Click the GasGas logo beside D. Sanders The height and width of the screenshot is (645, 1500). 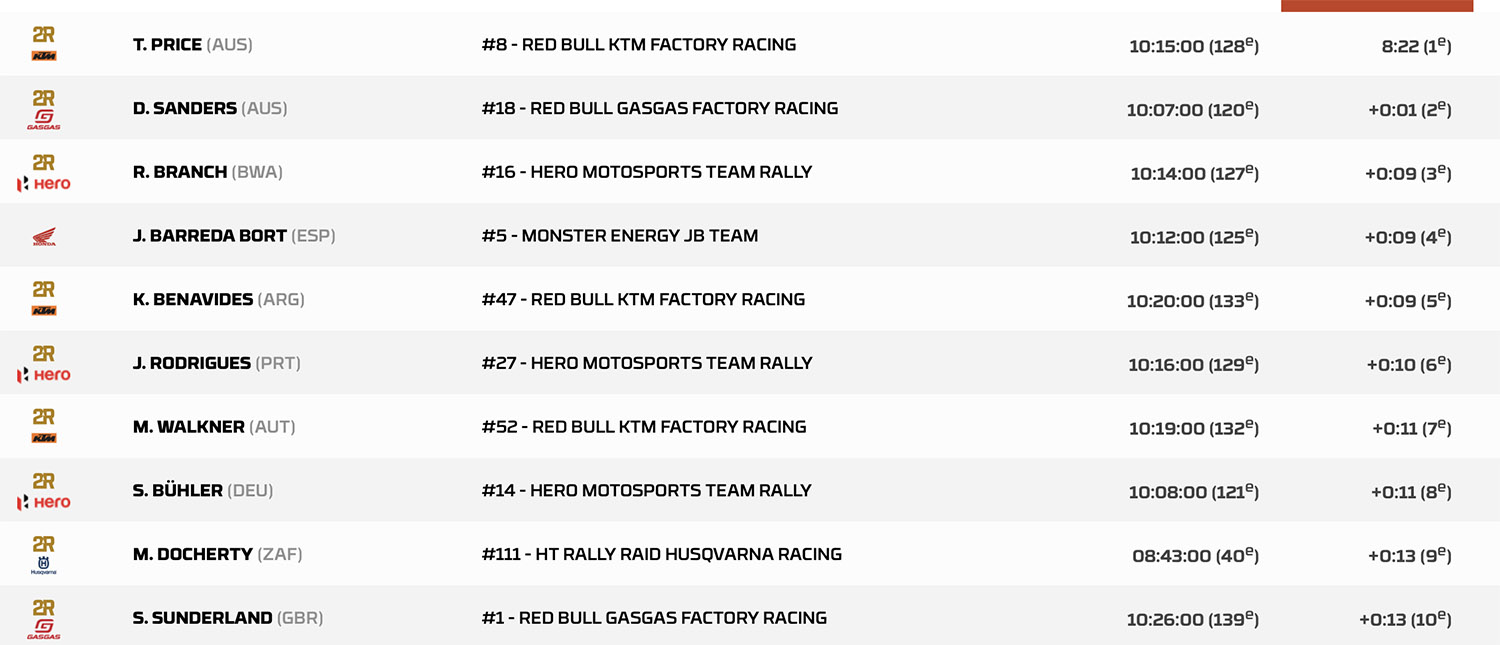pyautogui.click(x=44, y=120)
